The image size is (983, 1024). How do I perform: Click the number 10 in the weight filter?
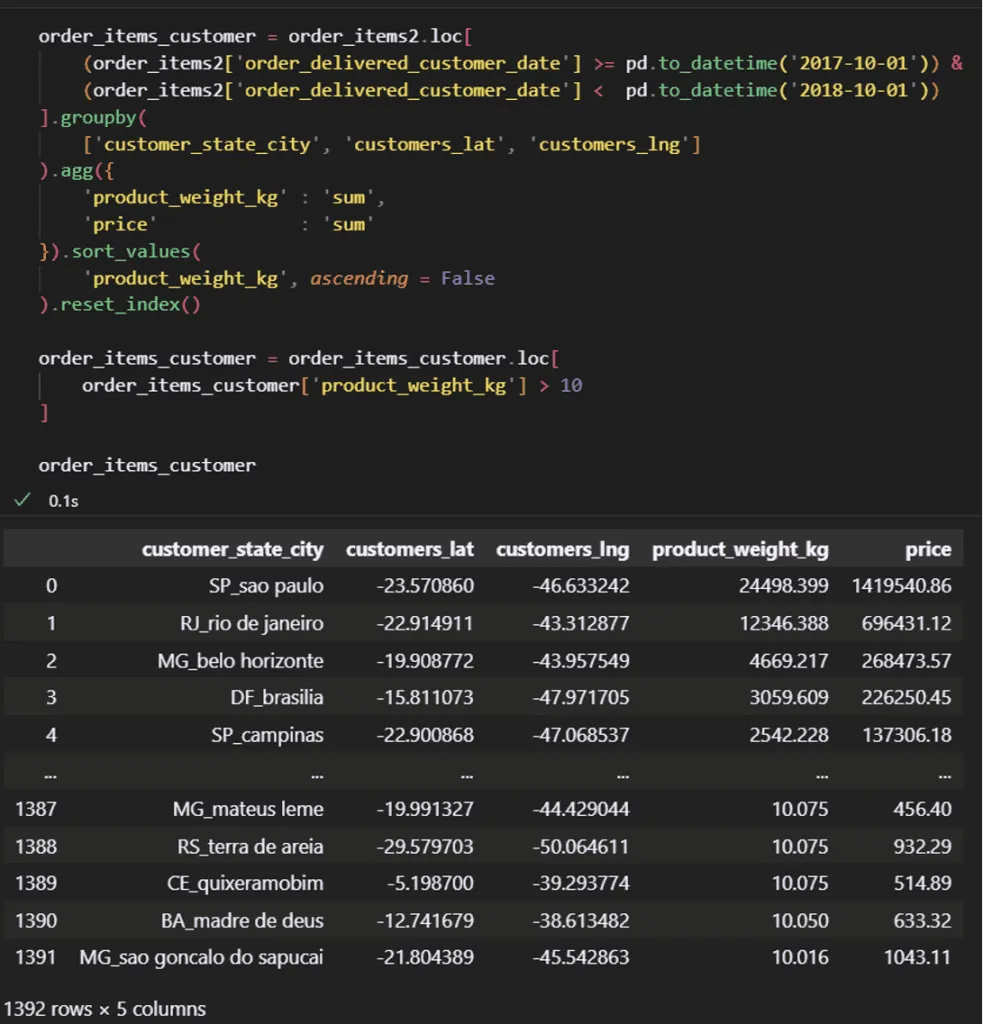(571, 385)
